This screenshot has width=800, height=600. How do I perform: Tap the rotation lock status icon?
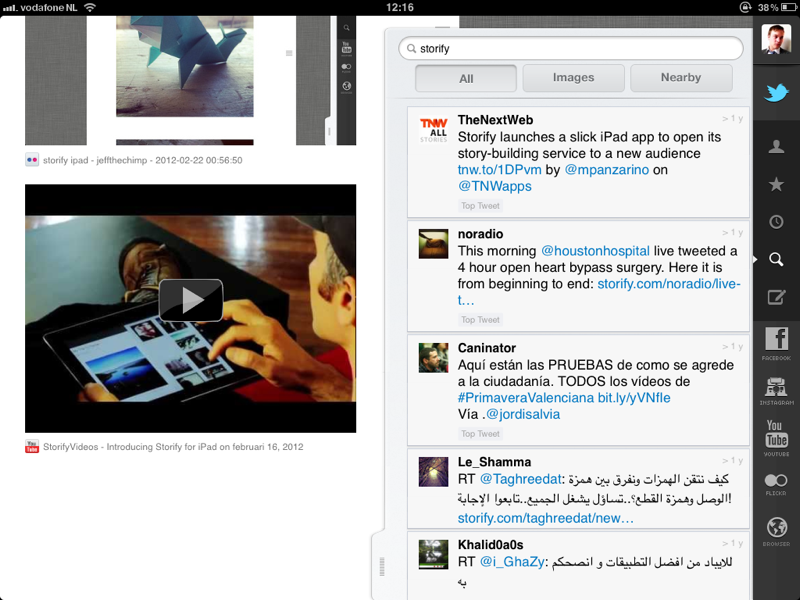click(745, 7)
